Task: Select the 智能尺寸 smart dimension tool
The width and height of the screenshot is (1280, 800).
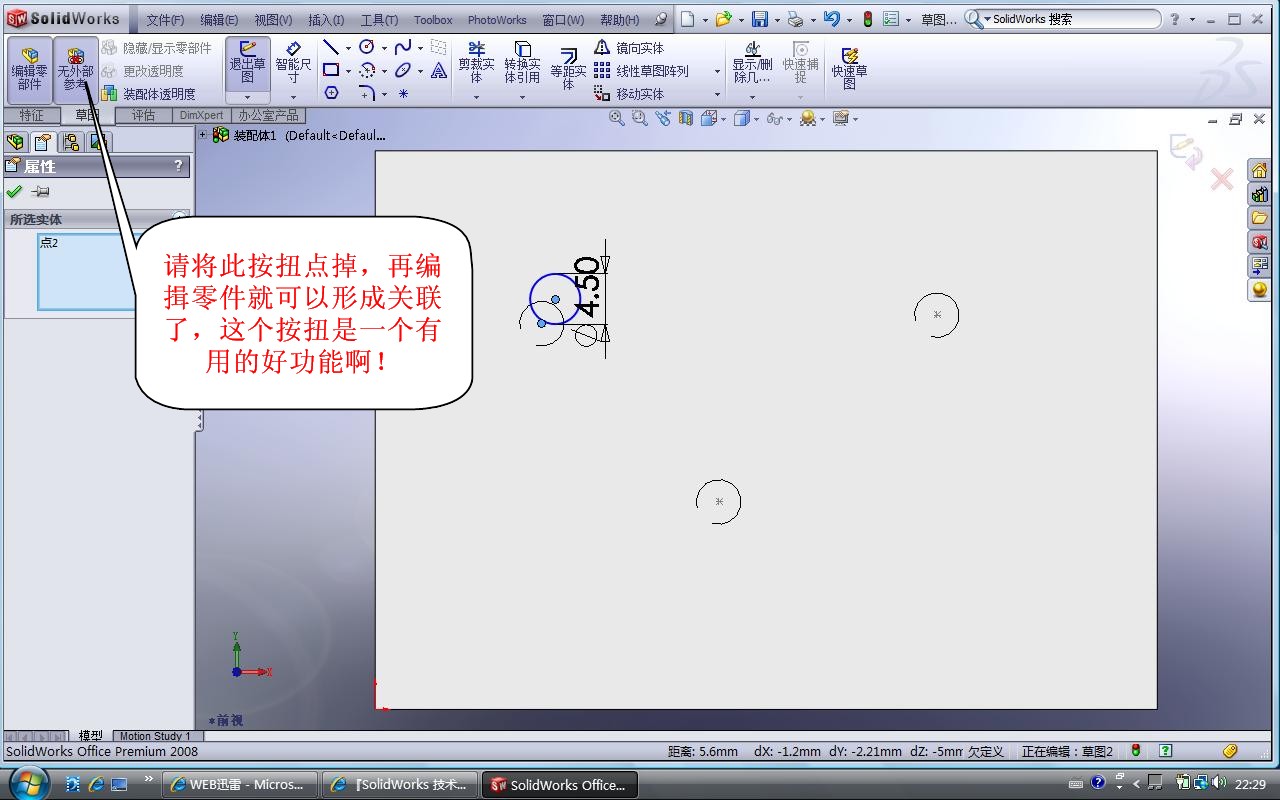Action: click(x=293, y=63)
